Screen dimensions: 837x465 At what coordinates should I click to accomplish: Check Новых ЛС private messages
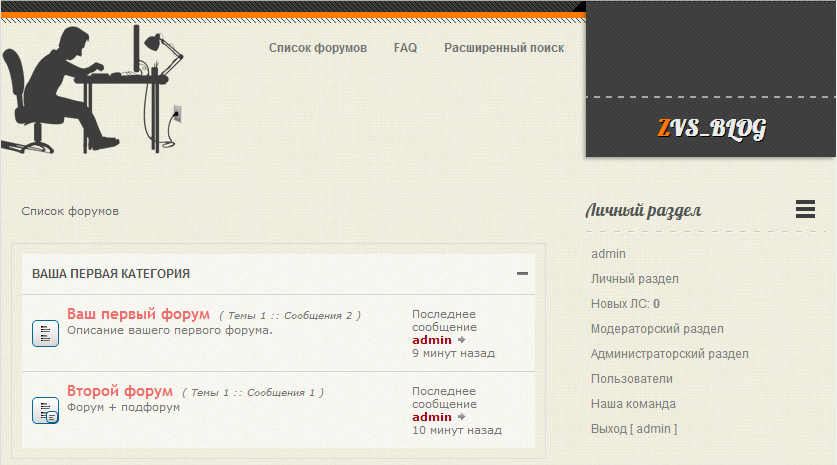click(625, 304)
